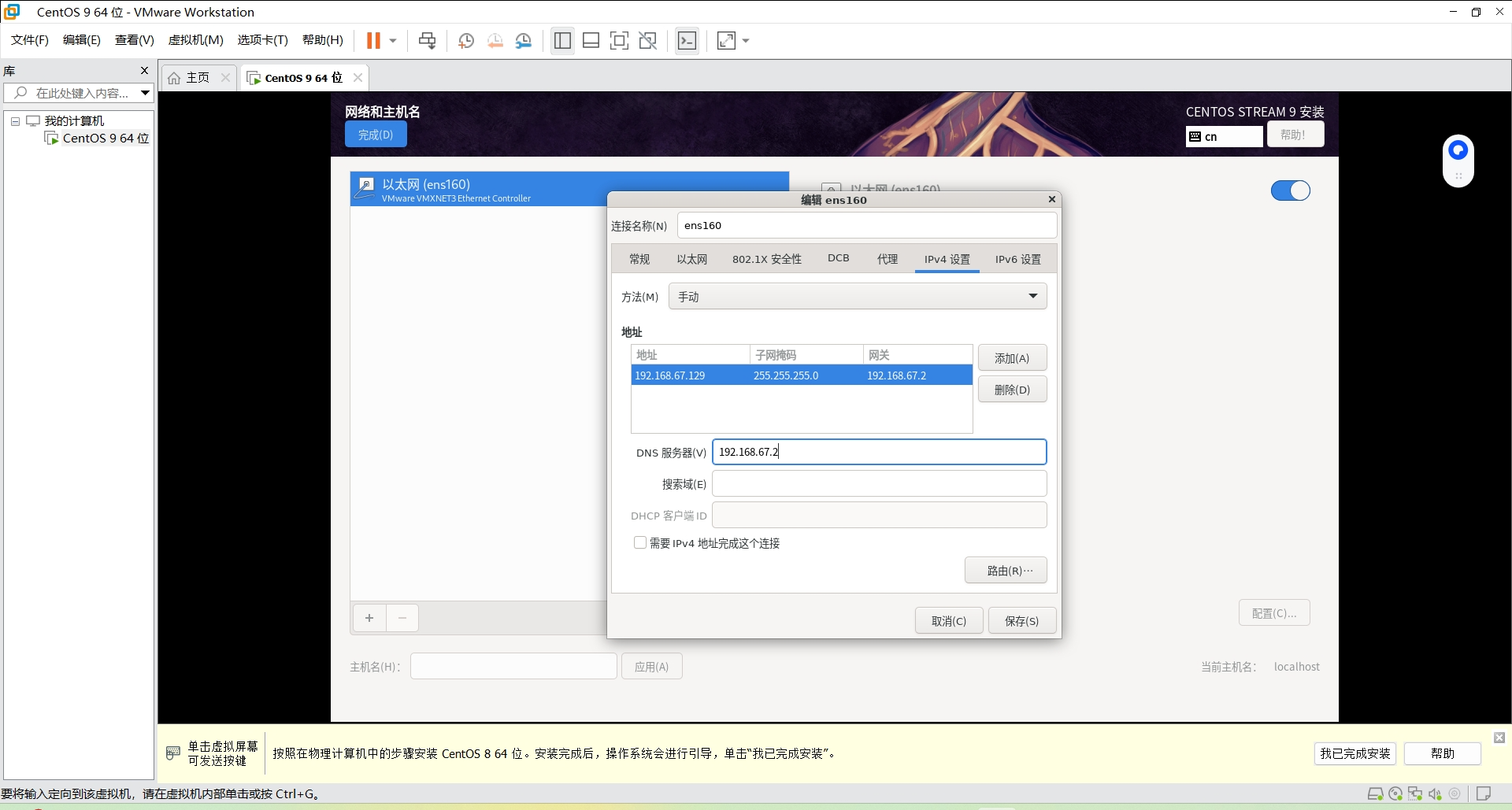Switch to the 常规 tab
Screen dimensions: 1512x810
click(639, 259)
